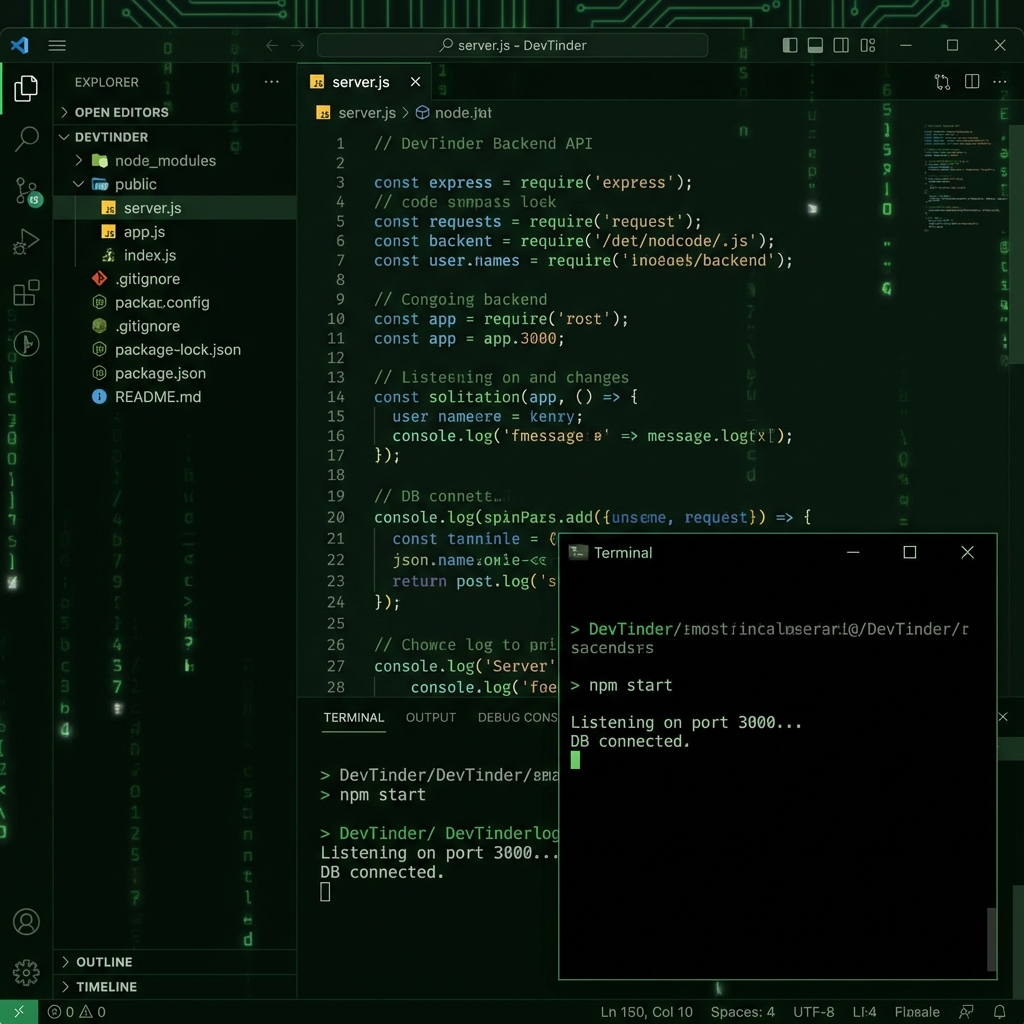Open the Extensions view icon
1024x1024 pixels.
click(x=26, y=293)
